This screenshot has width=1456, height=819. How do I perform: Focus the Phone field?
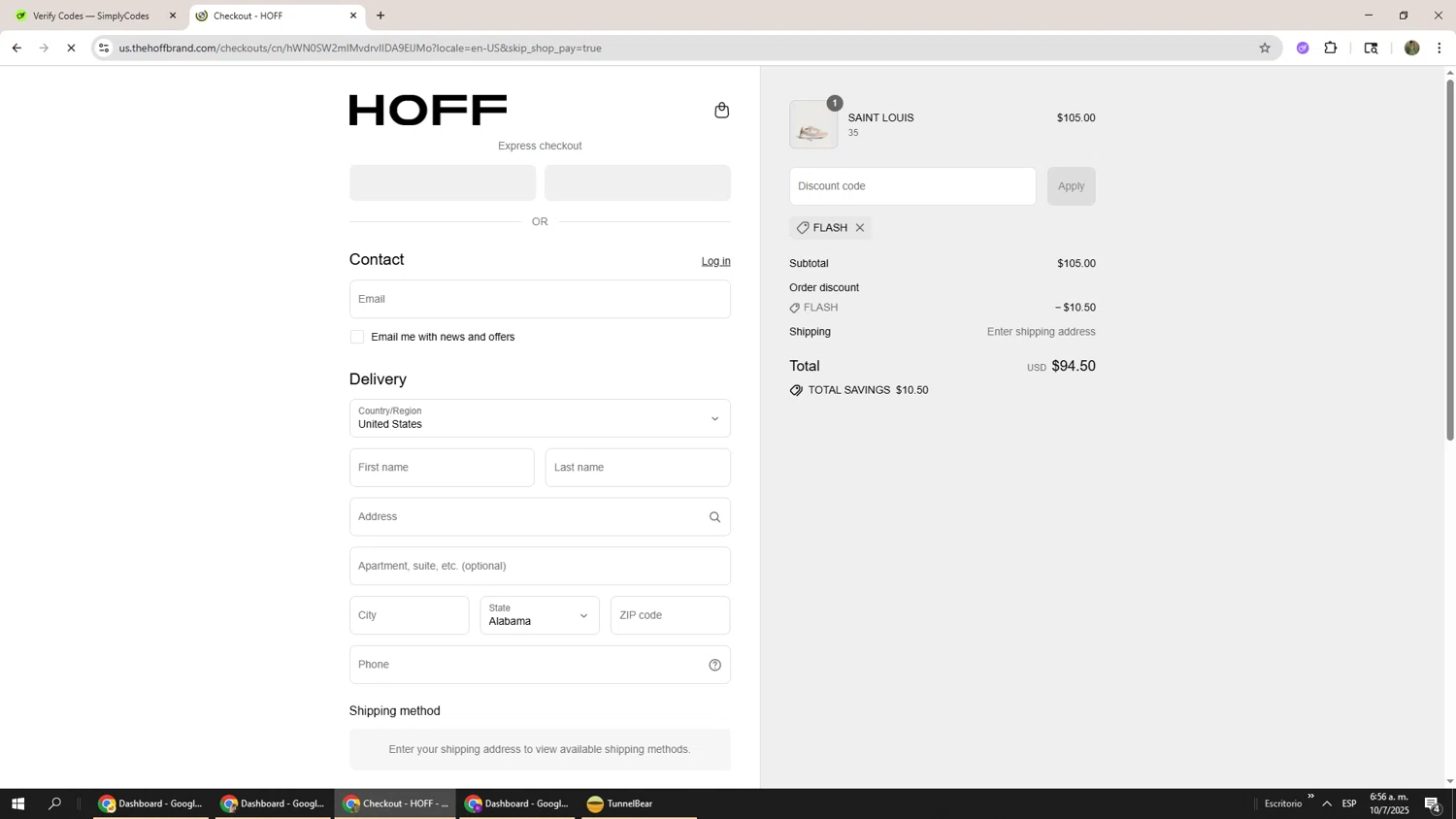click(x=540, y=665)
